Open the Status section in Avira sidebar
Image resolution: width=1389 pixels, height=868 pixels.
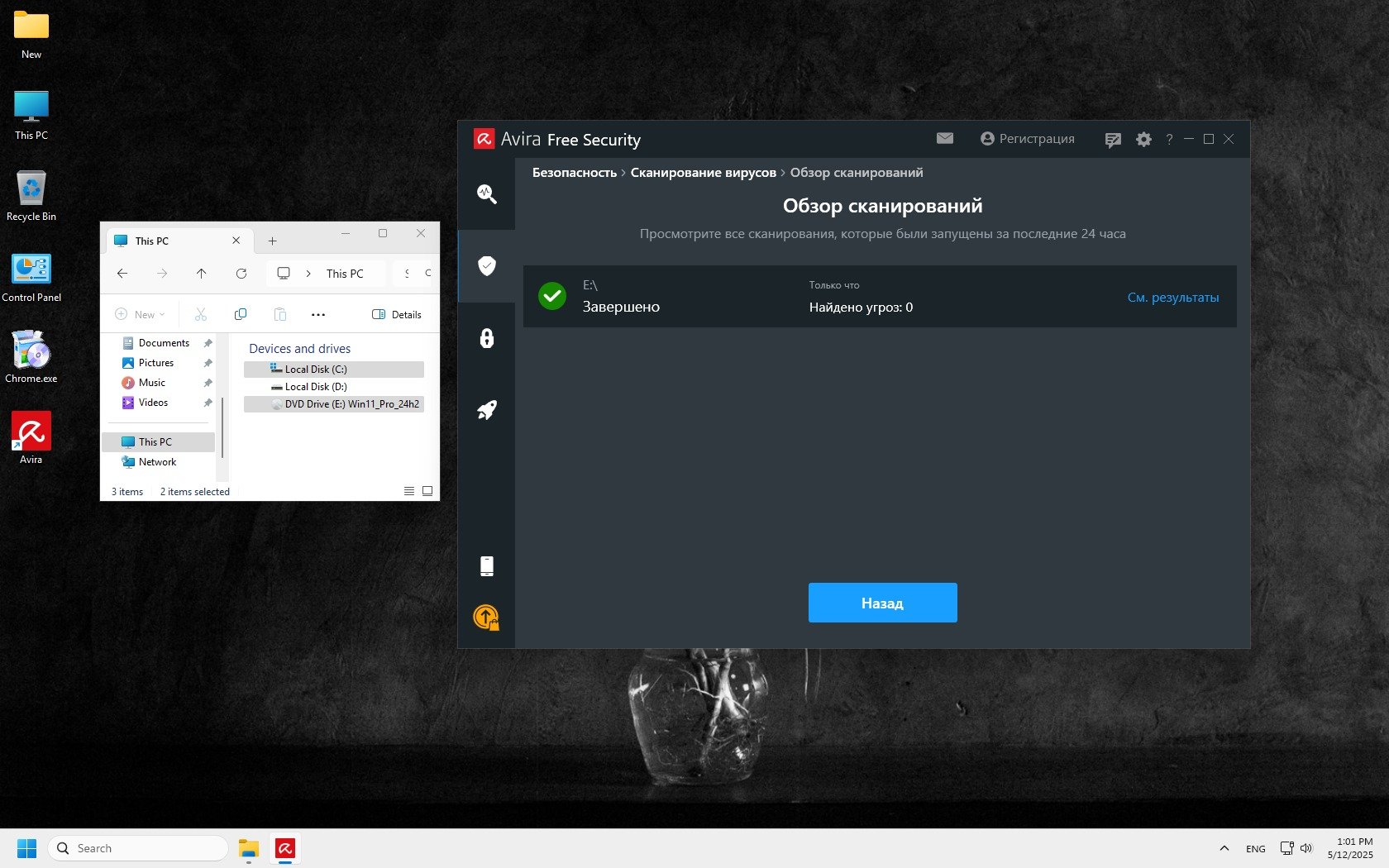487,194
